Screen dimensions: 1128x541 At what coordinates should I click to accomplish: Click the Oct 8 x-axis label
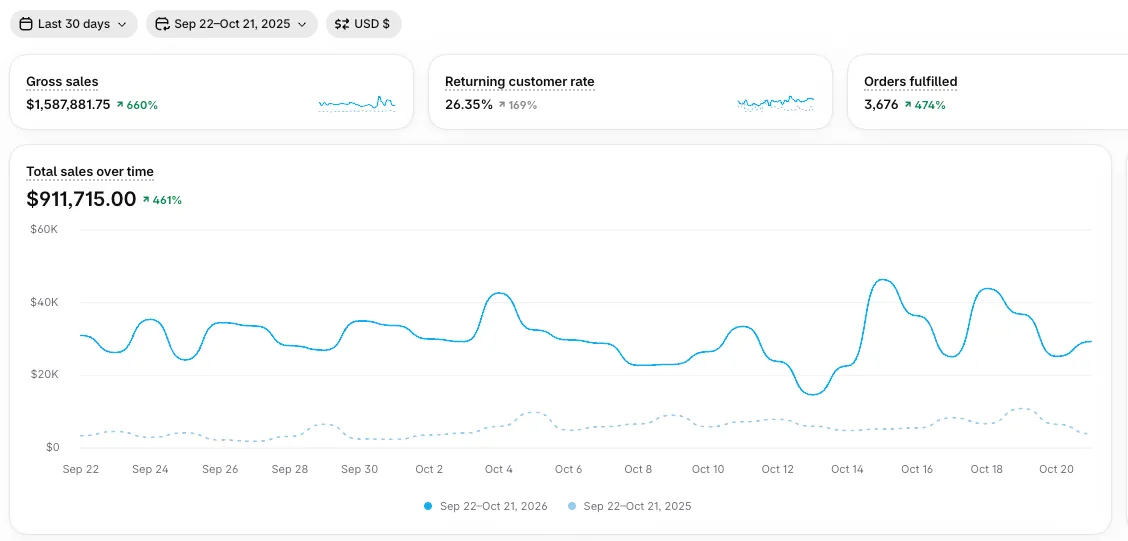[638, 469]
